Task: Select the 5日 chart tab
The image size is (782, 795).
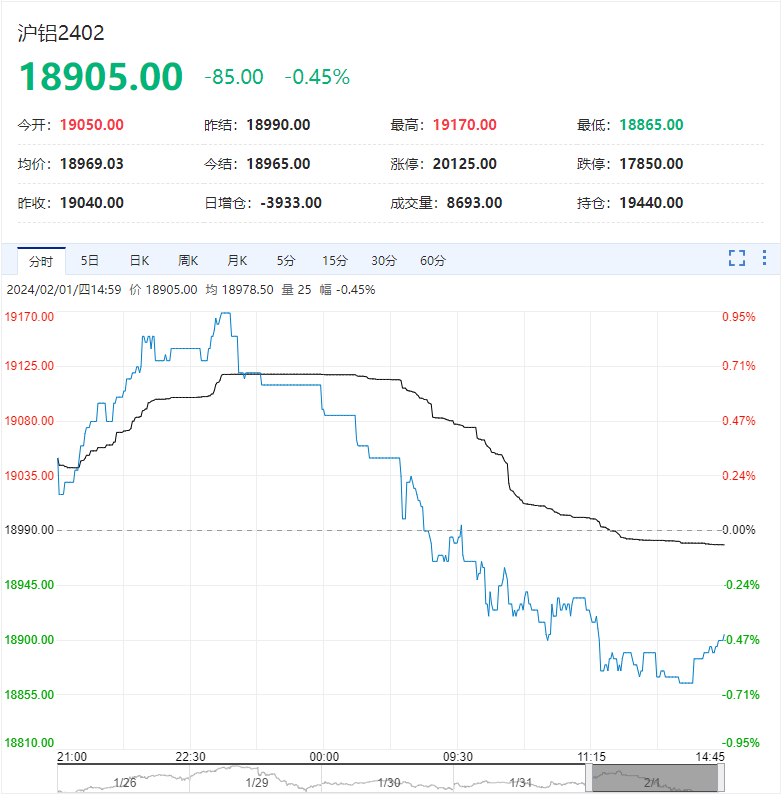Action: pyautogui.click(x=90, y=261)
